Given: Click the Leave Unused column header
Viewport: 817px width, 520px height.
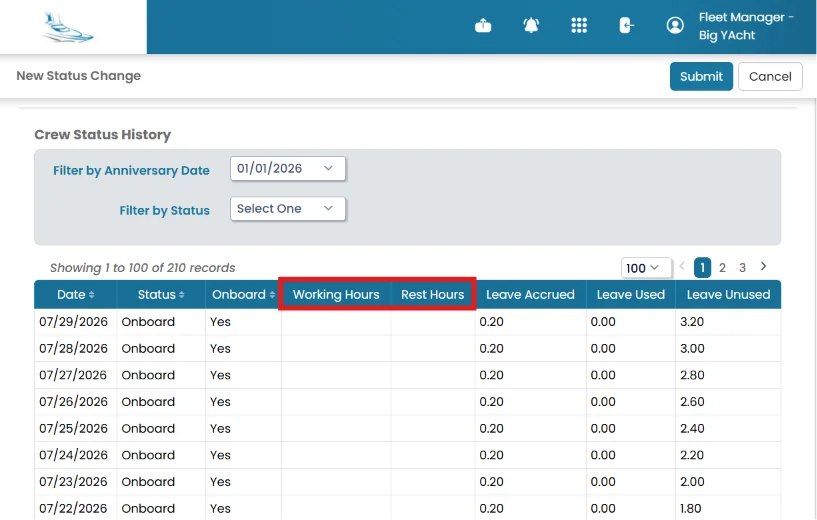Looking at the screenshot, I should click(x=728, y=294).
